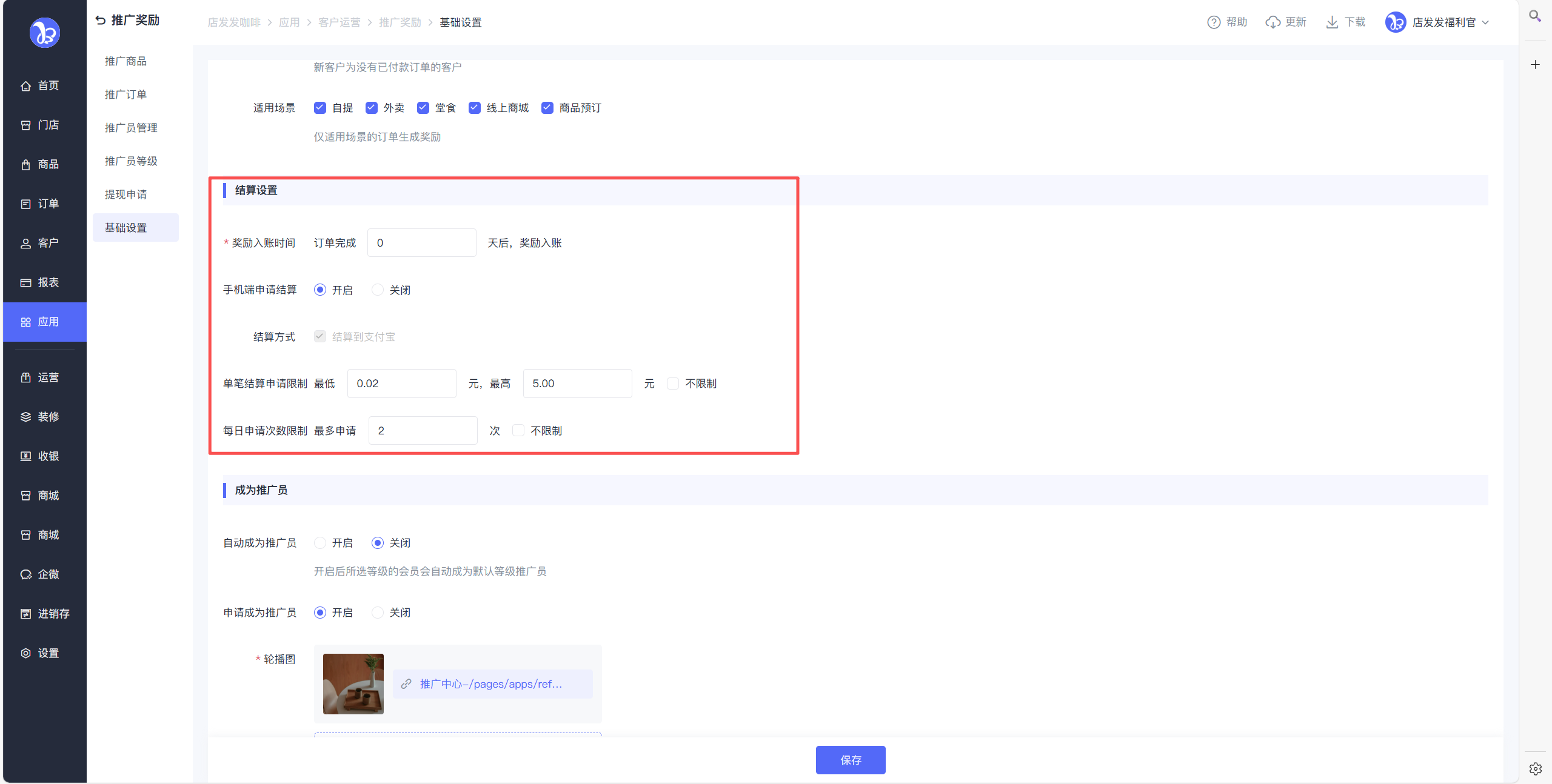This screenshot has height=784, width=1552.
Task: Uncheck the 外卖 scenario checkbox
Action: click(x=372, y=108)
